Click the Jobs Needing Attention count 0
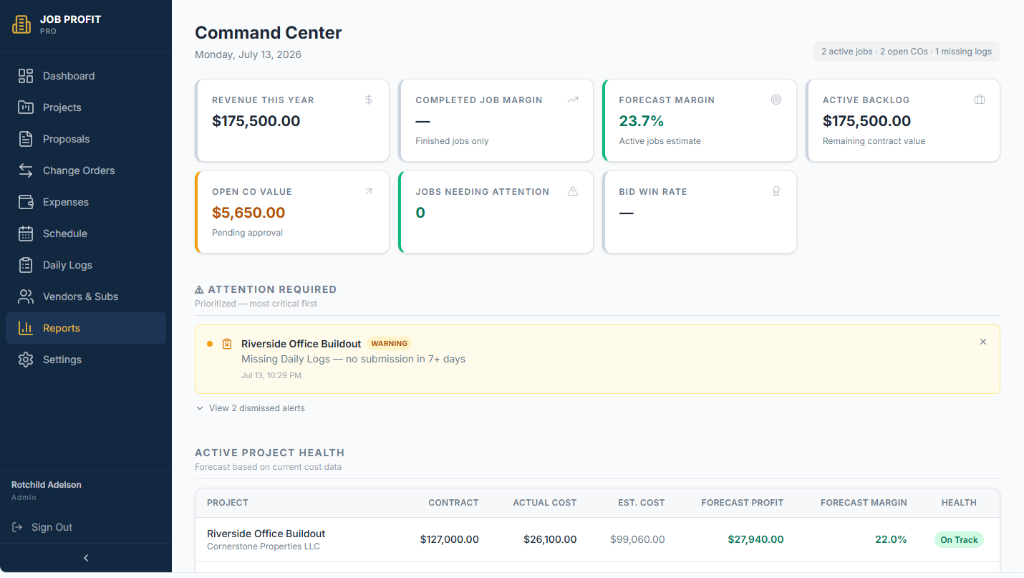 421,213
